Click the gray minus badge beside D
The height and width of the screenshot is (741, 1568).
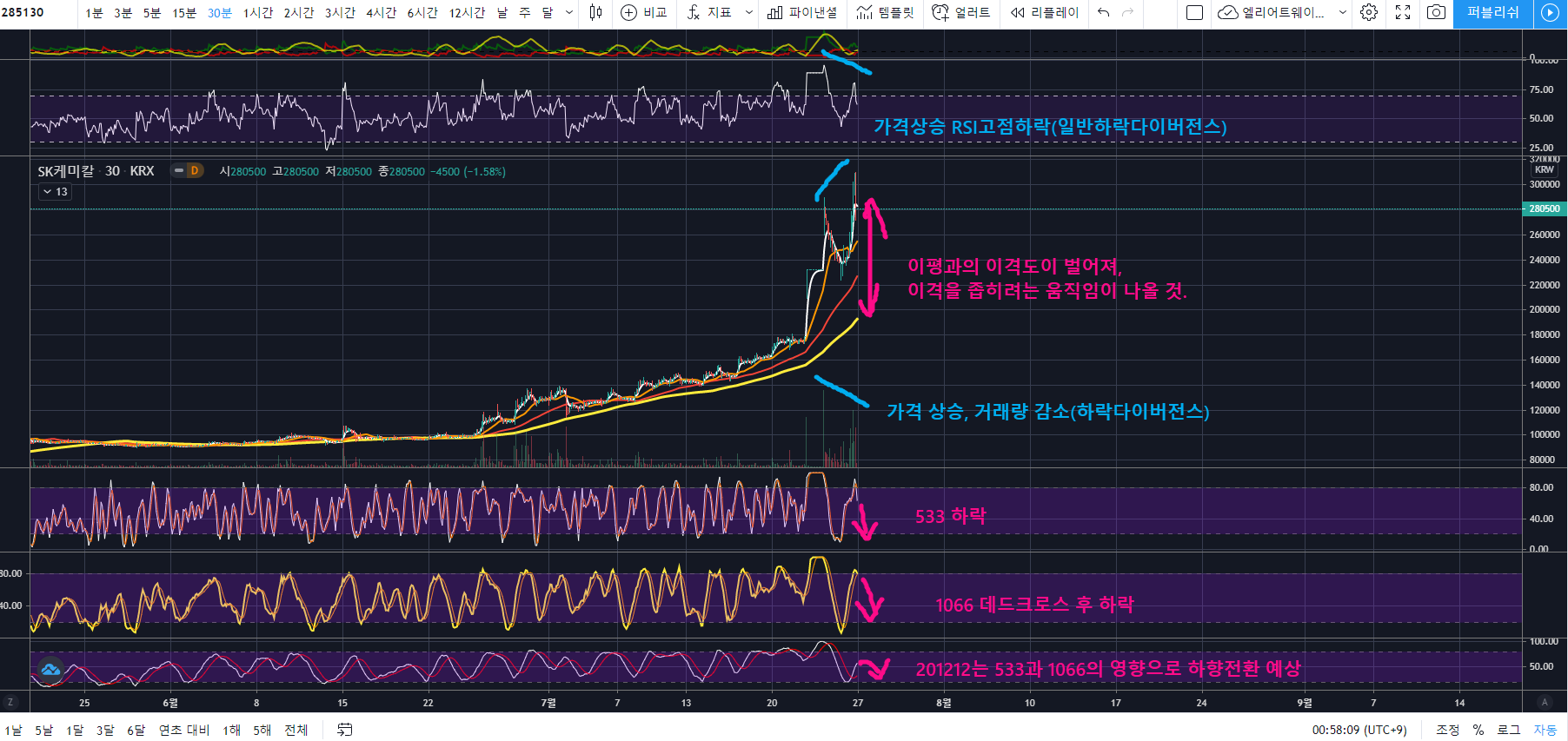pos(178,171)
